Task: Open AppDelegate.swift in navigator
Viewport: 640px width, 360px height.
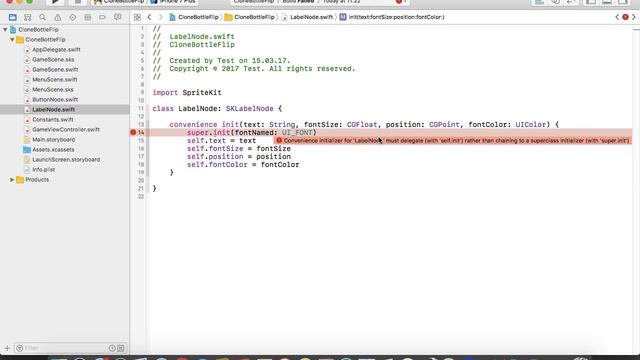Action: [x=56, y=49]
